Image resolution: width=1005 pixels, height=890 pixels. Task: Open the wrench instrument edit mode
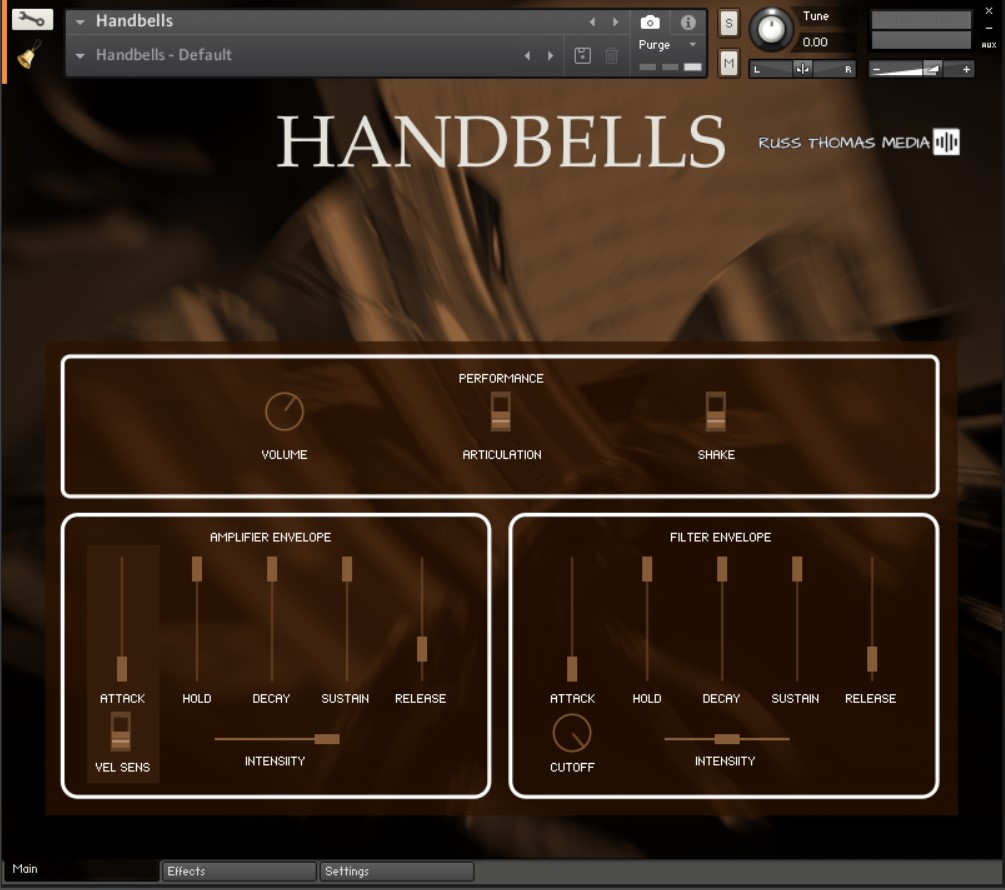(x=31, y=19)
